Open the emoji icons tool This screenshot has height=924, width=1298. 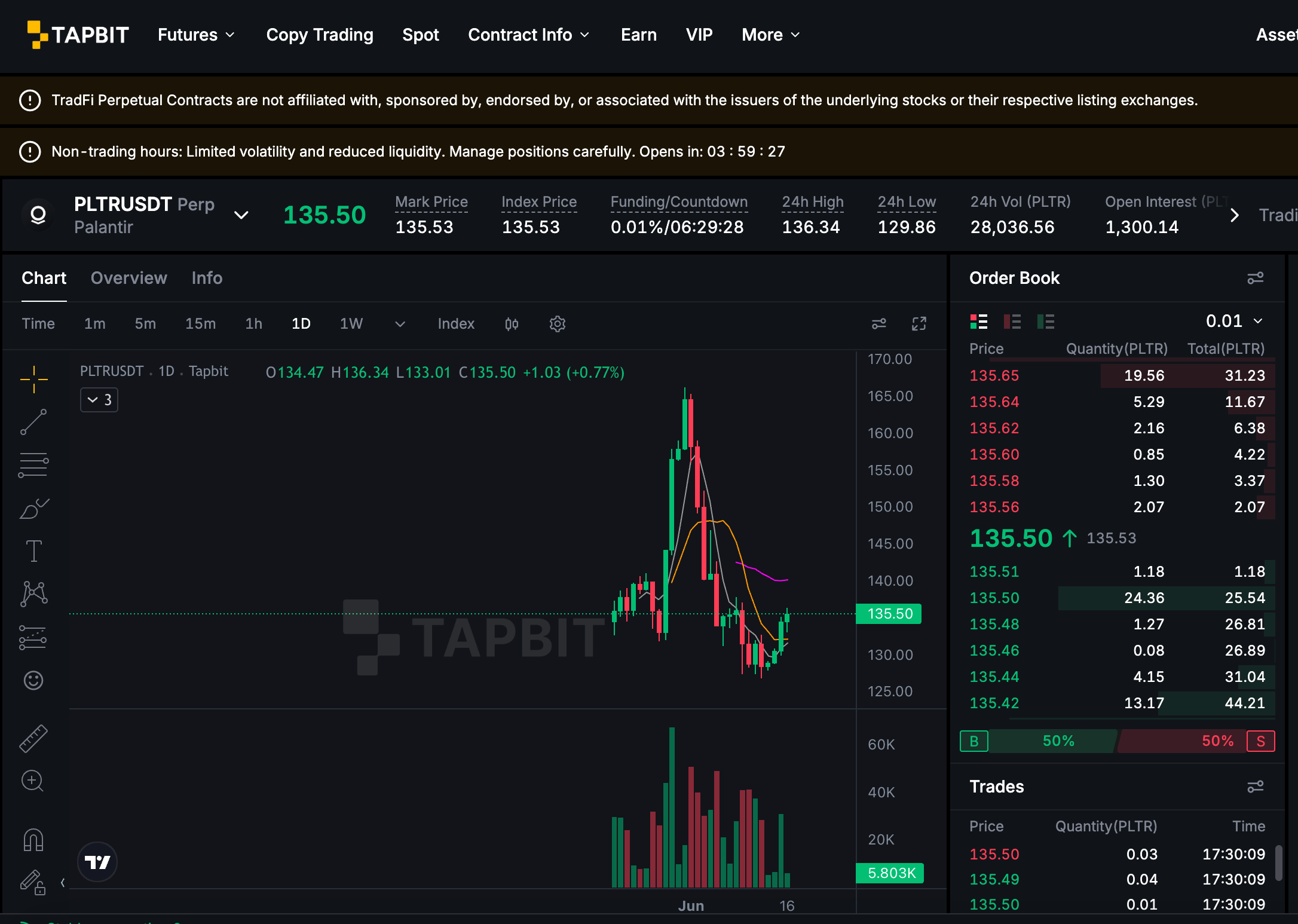click(33, 680)
